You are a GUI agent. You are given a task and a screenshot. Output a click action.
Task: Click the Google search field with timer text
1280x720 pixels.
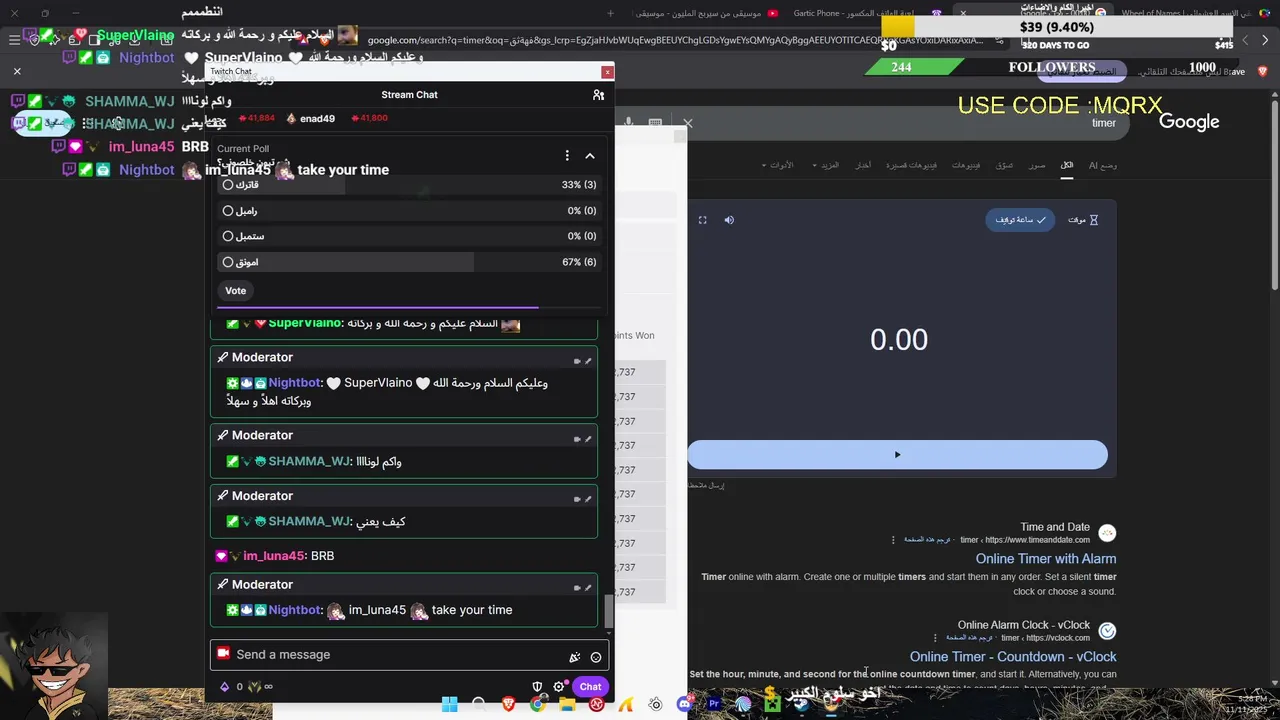pos(900,123)
